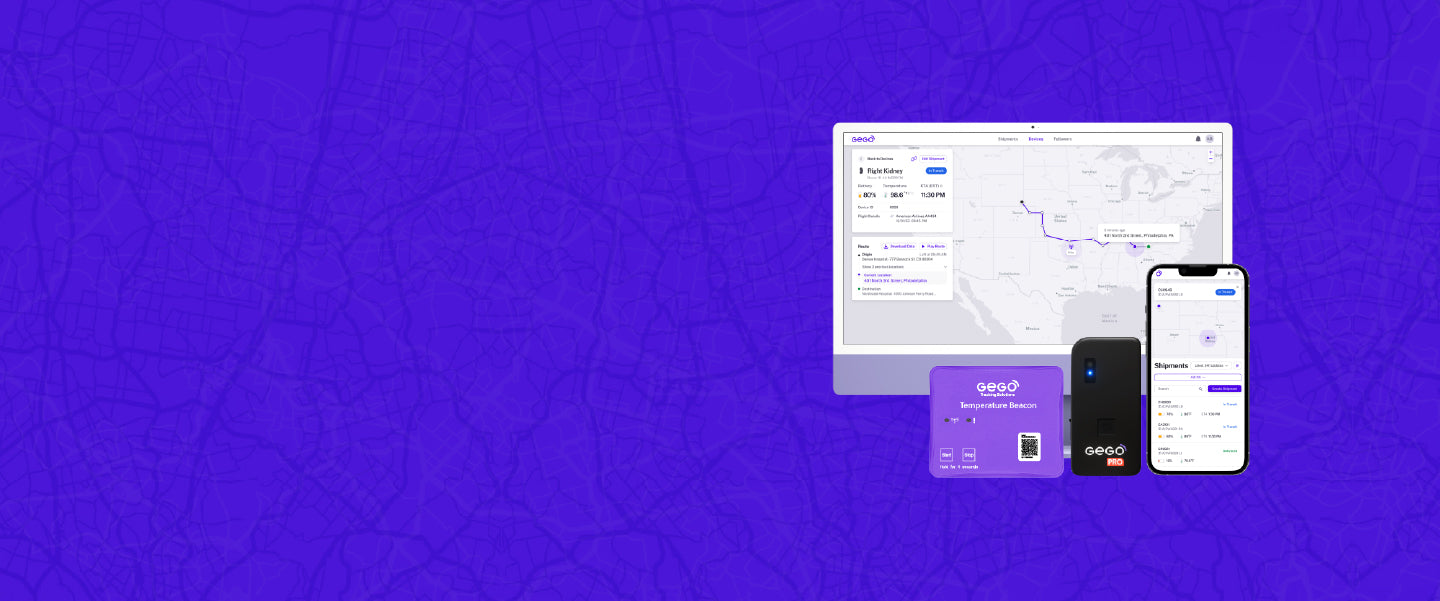This screenshot has width=1440, height=601.
Task: Click the link icon next to Edit Shipment
Action: tap(913, 158)
